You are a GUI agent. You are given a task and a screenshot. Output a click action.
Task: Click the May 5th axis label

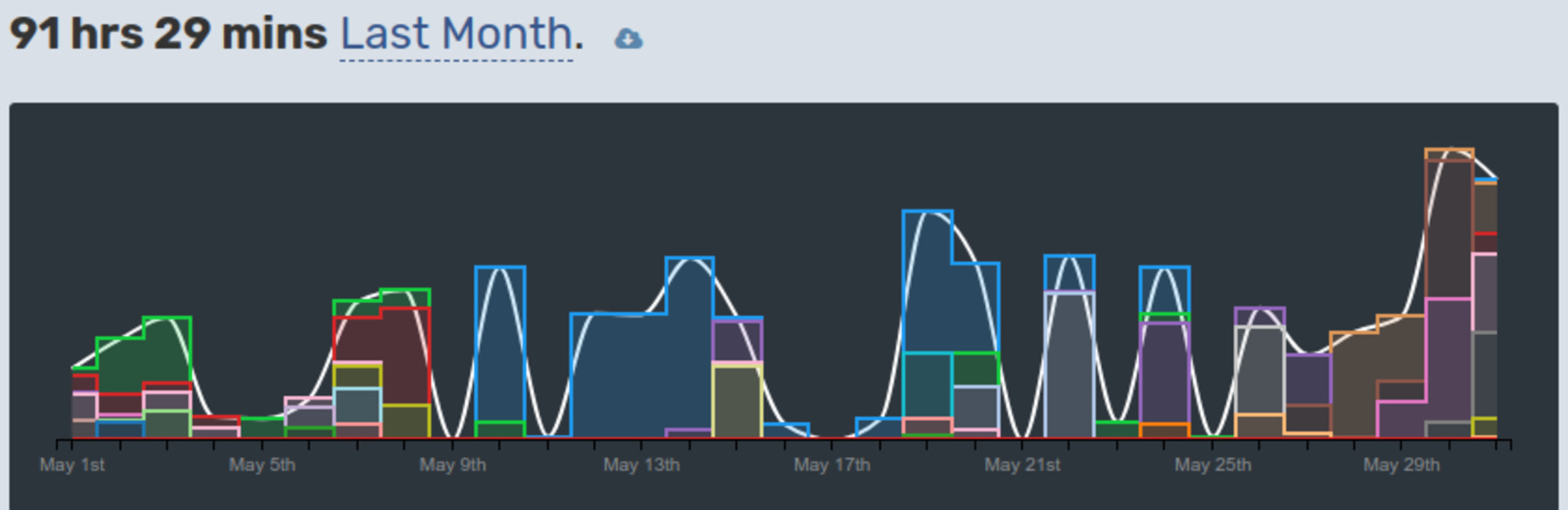pos(262,465)
